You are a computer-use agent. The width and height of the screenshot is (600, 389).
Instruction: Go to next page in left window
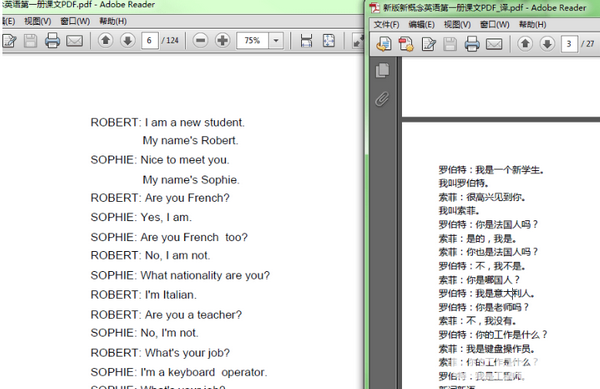[127, 40]
